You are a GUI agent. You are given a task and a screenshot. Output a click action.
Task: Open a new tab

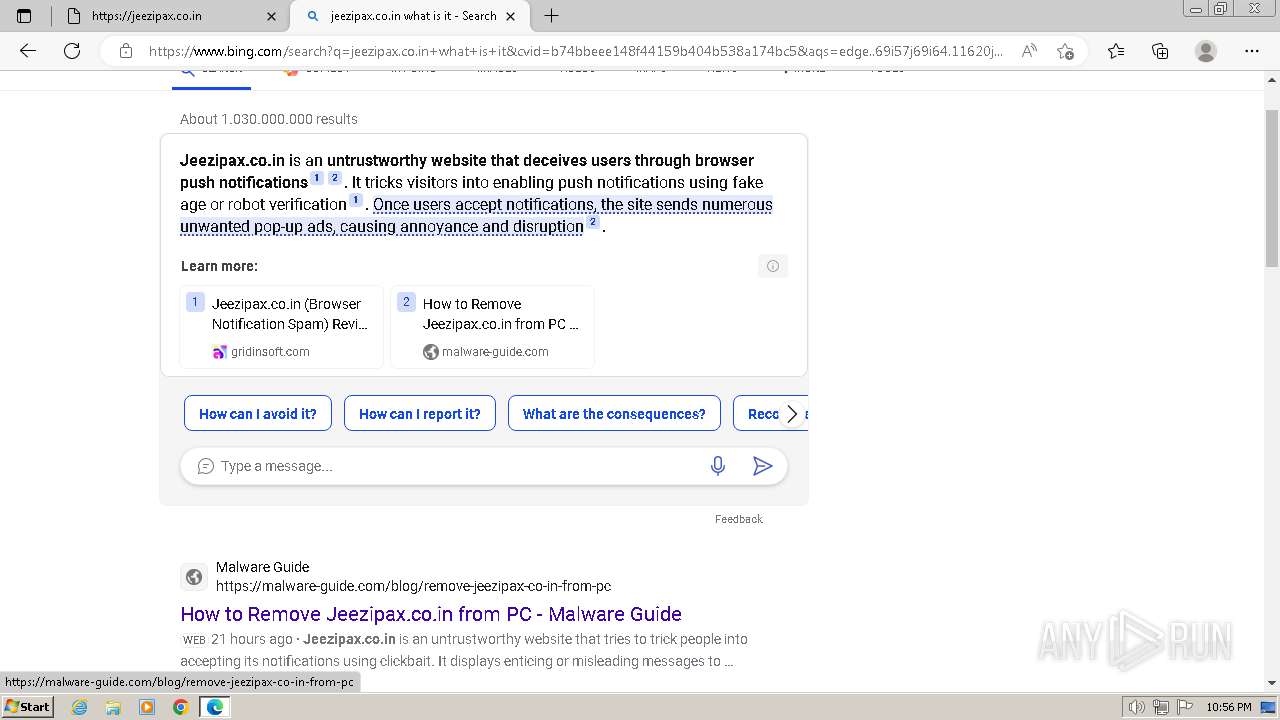(x=551, y=16)
